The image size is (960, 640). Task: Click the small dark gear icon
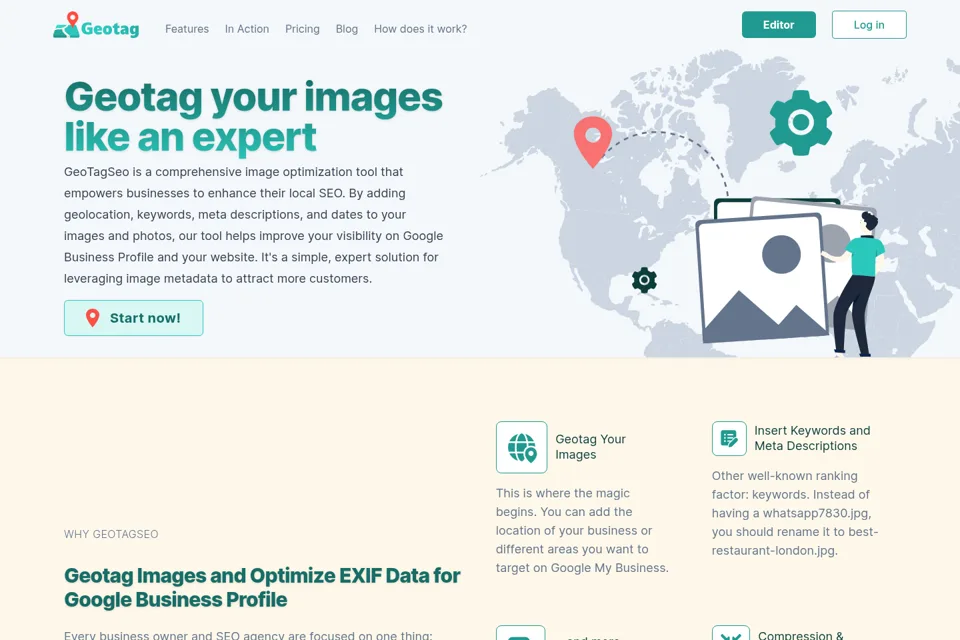[x=644, y=280]
